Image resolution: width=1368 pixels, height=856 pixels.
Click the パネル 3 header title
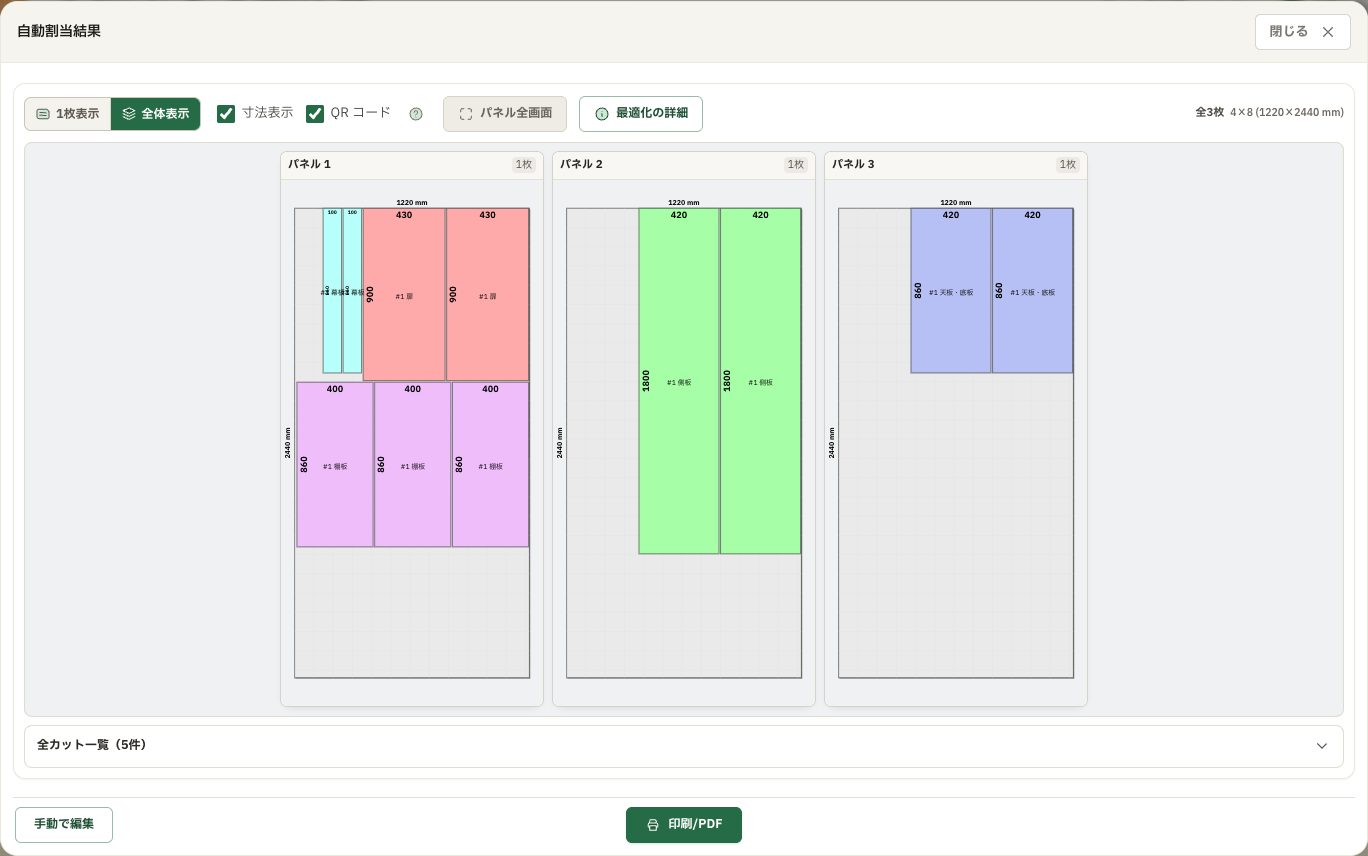click(x=854, y=165)
